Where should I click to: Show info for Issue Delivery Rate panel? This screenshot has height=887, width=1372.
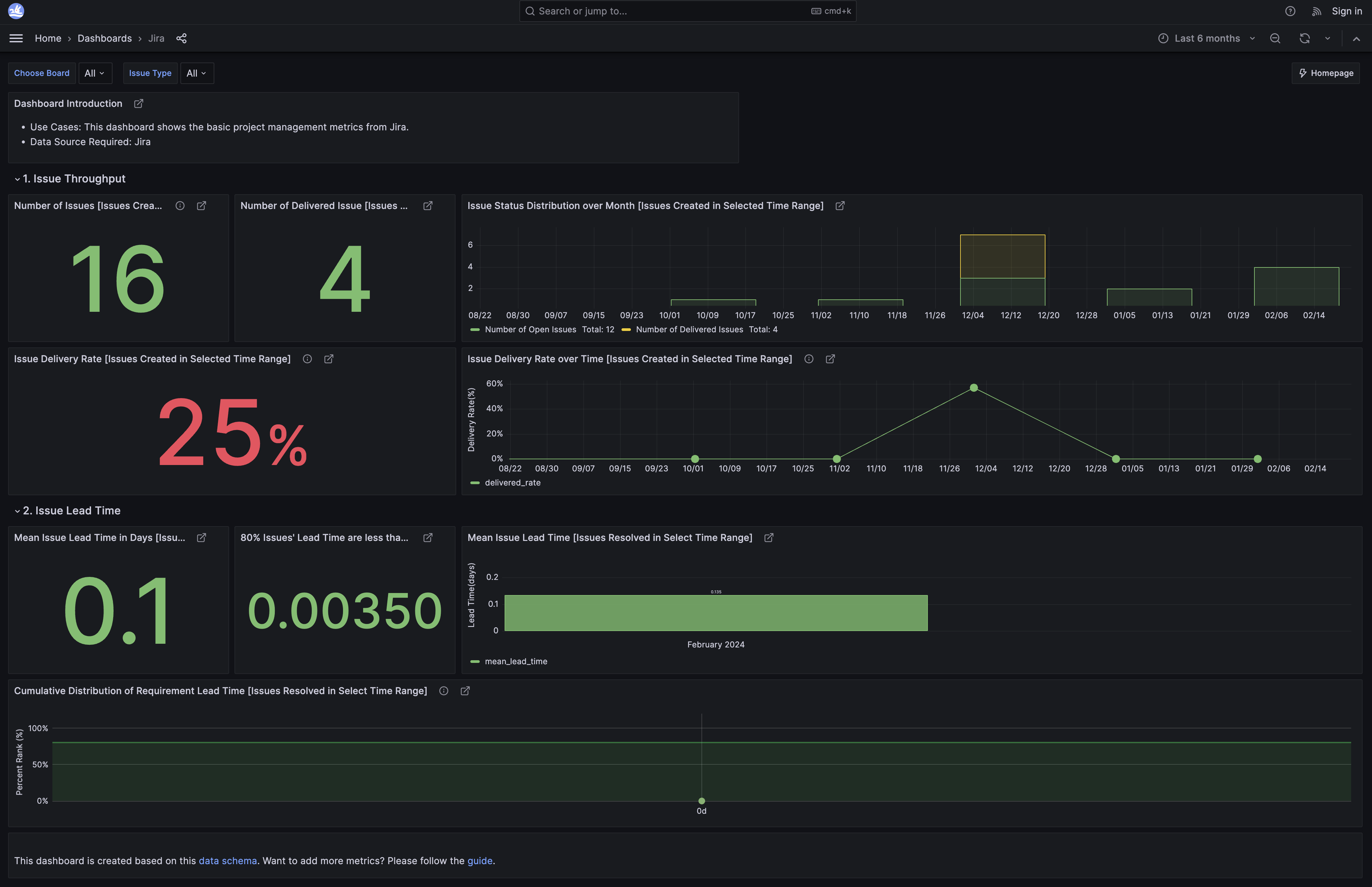(307, 359)
